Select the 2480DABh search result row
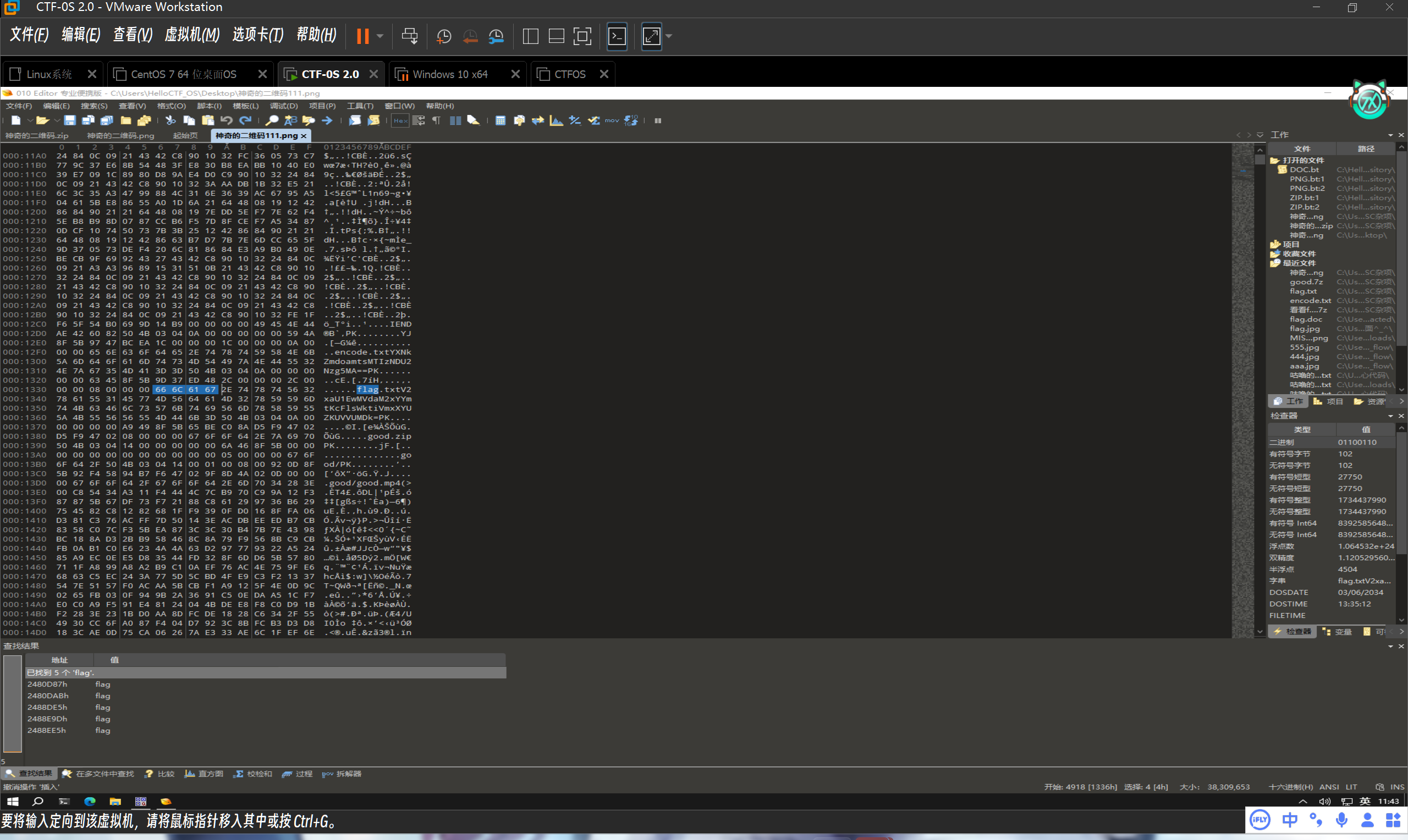 (x=47, y=695)
